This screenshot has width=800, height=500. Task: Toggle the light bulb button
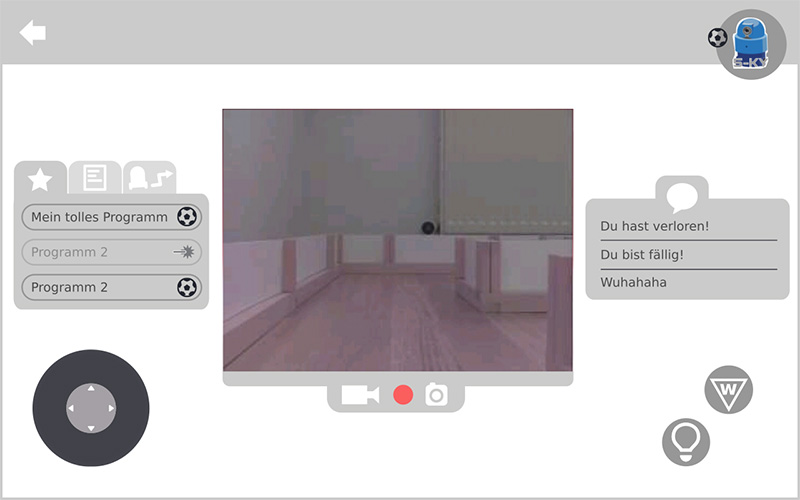click(686, 440)
